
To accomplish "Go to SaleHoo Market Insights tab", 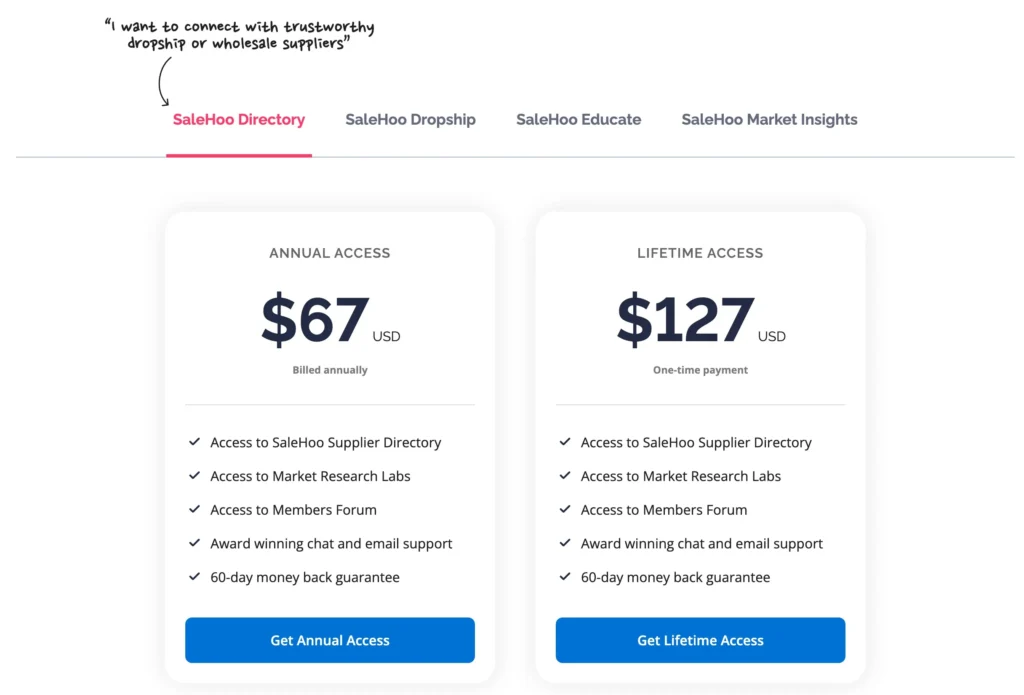I will pyautogui.click(x=769, y=120).
